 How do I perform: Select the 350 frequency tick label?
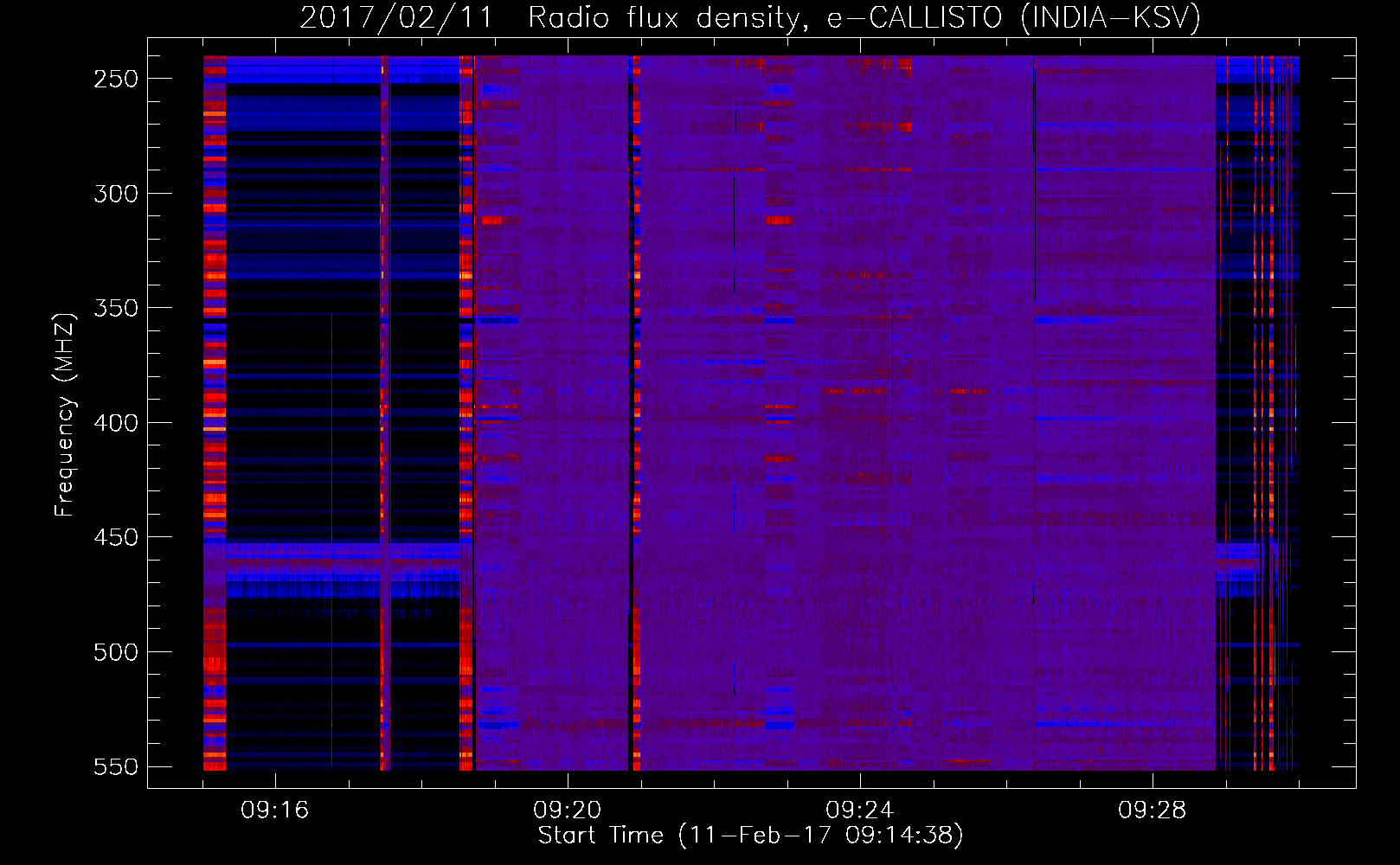pyautogui.click(x=116, y=308)
